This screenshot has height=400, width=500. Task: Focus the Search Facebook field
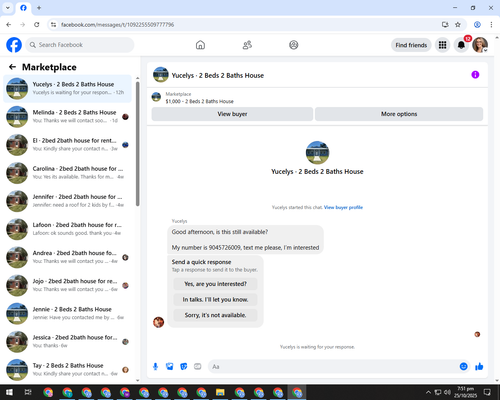click(x=80, y=45)
